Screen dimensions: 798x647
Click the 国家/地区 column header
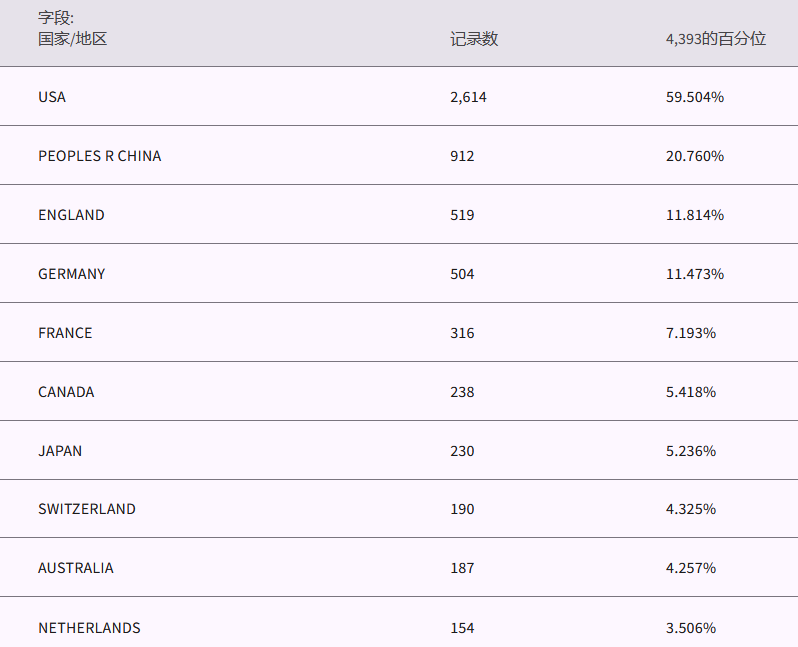[x=72, y=39]
